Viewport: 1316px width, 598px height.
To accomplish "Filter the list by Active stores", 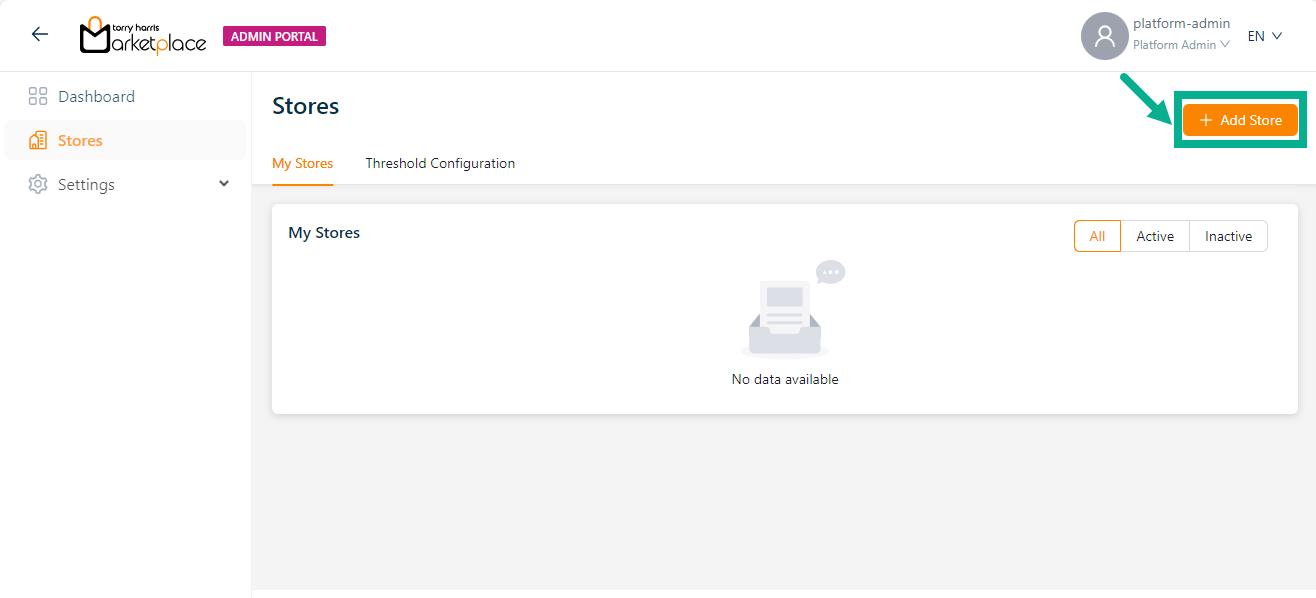I will tap(1154, 236).
